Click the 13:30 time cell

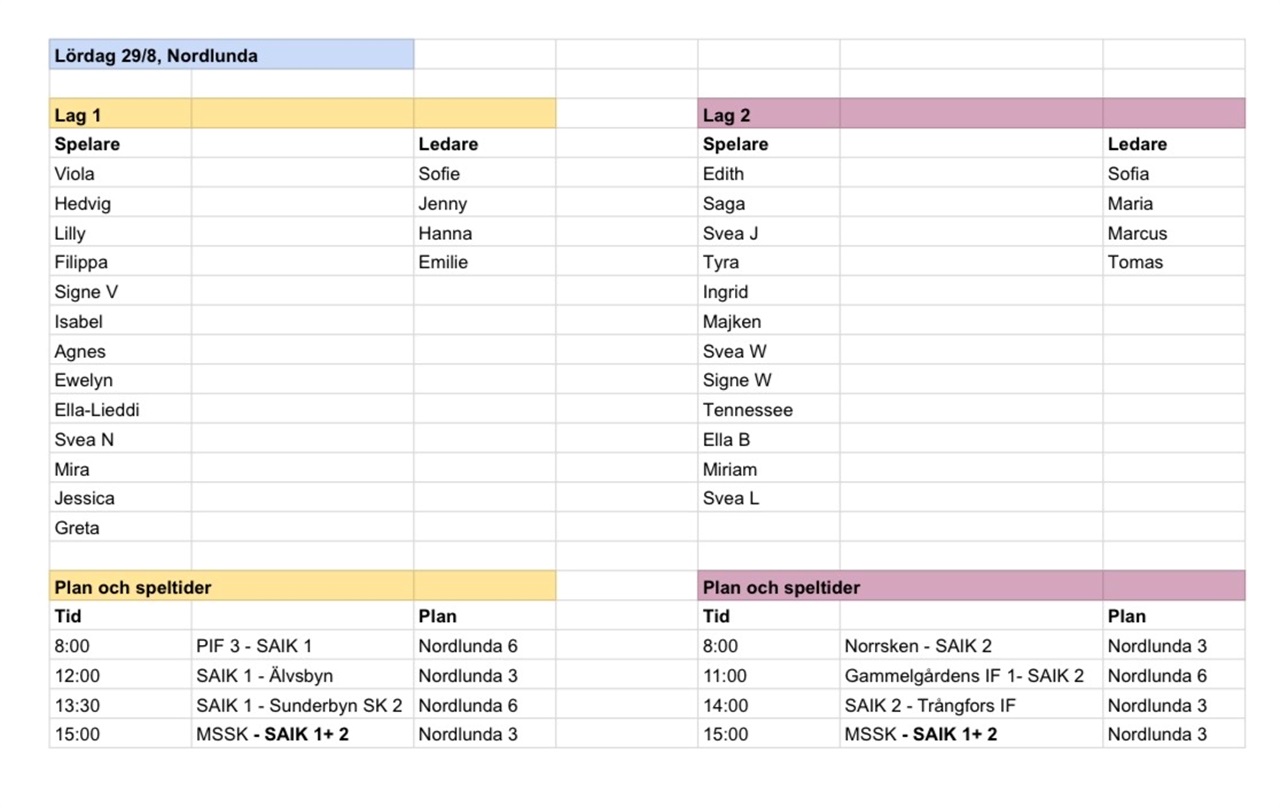[x=120, y=705]
